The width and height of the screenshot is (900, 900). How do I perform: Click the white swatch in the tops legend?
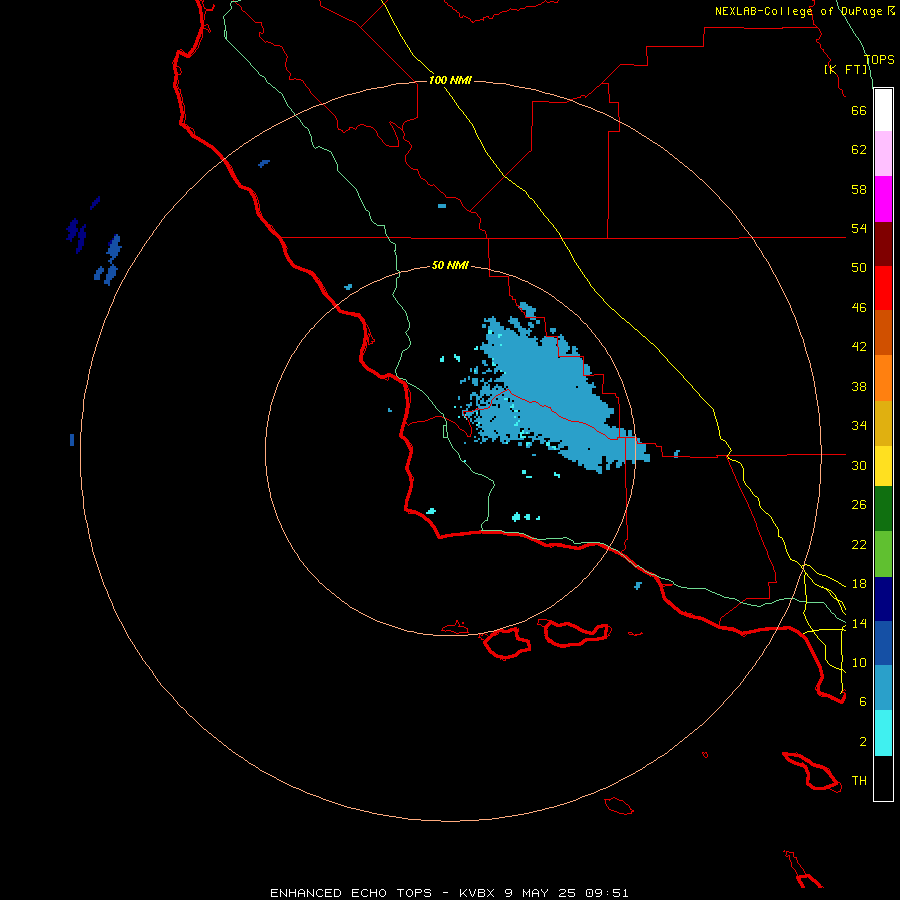(883, 110)
